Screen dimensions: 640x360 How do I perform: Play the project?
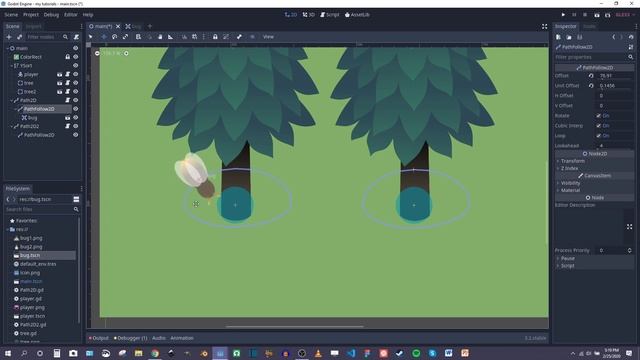tap(563, 15)
